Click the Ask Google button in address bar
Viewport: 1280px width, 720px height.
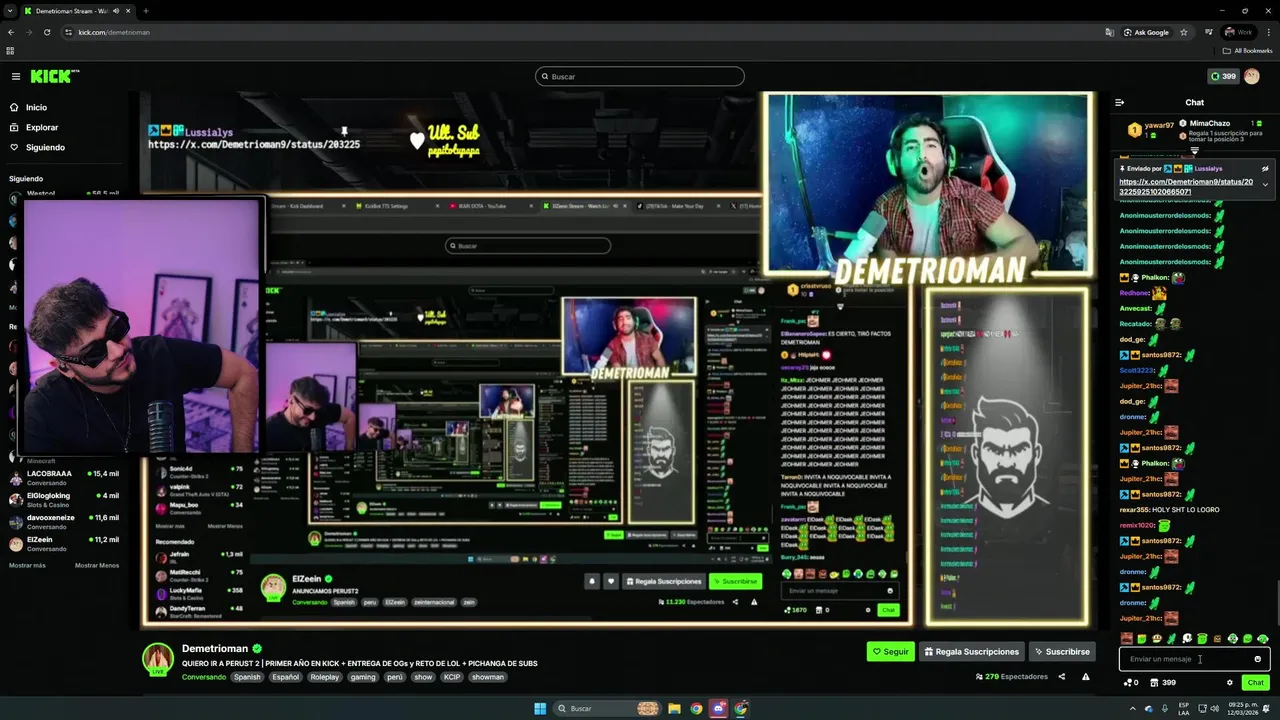point(1146,32)
